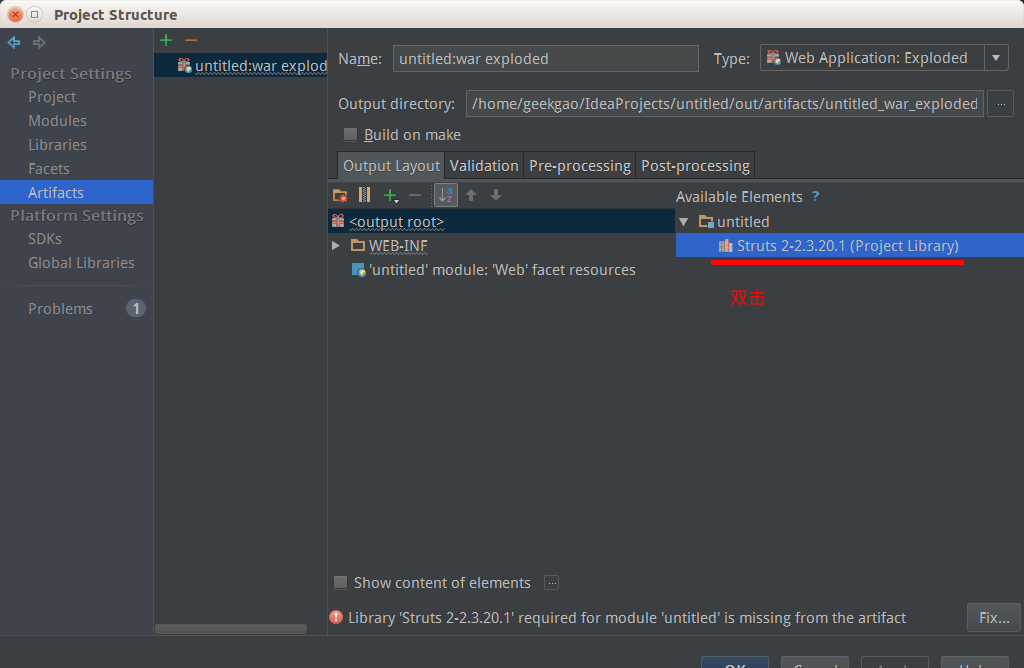Add copy of element with green plus
The width and height of the screenshot is (1024, 668).
391,195
